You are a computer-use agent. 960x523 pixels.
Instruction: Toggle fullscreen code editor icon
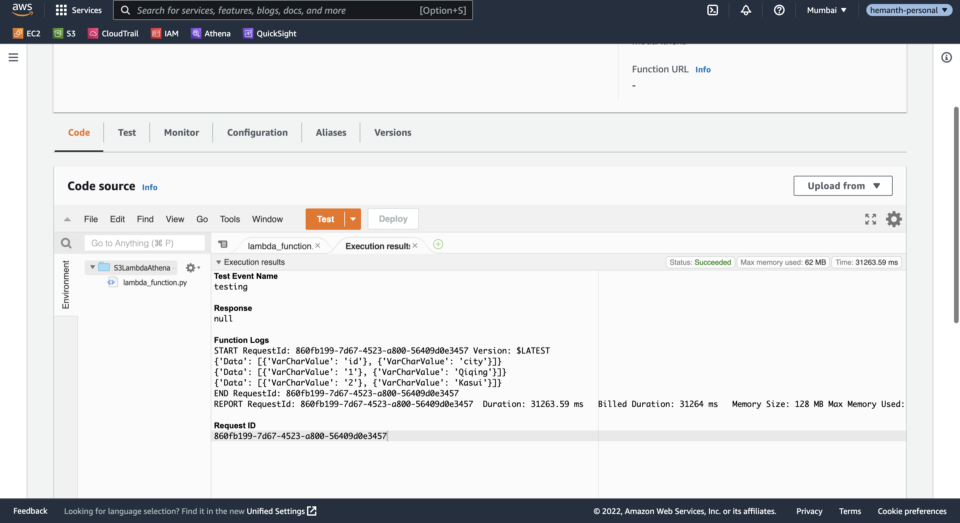870,219
